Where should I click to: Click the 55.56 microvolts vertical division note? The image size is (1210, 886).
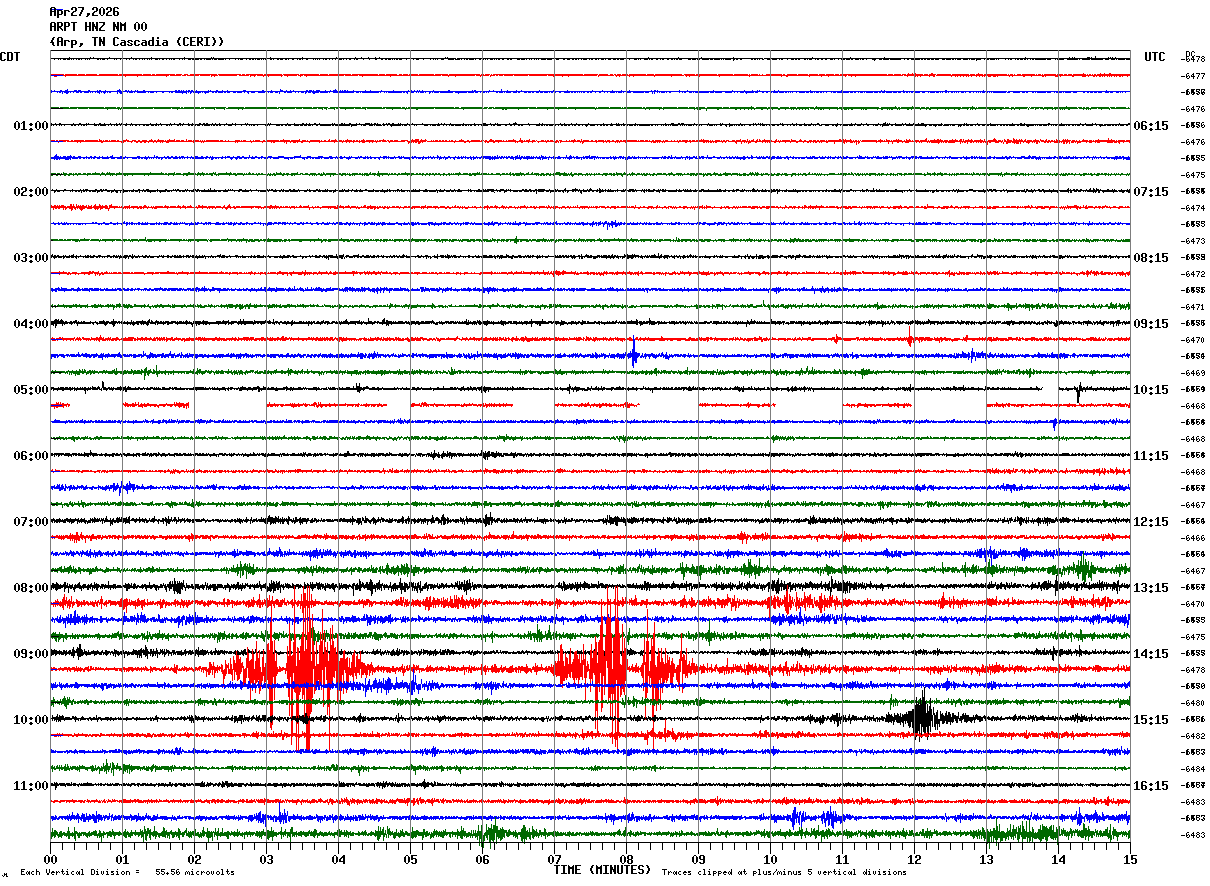tap(128, 873)
